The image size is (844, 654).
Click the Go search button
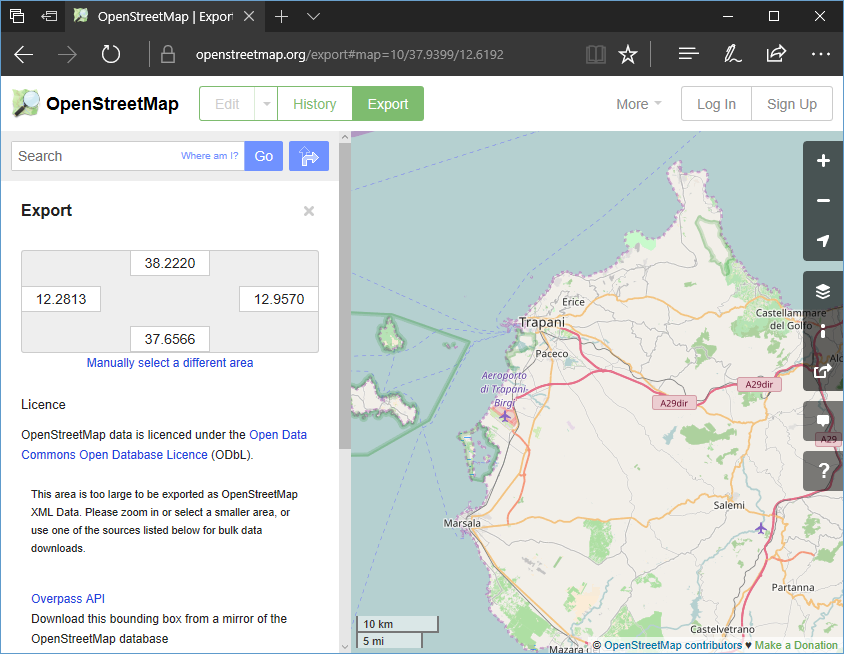tap(264, 156)
